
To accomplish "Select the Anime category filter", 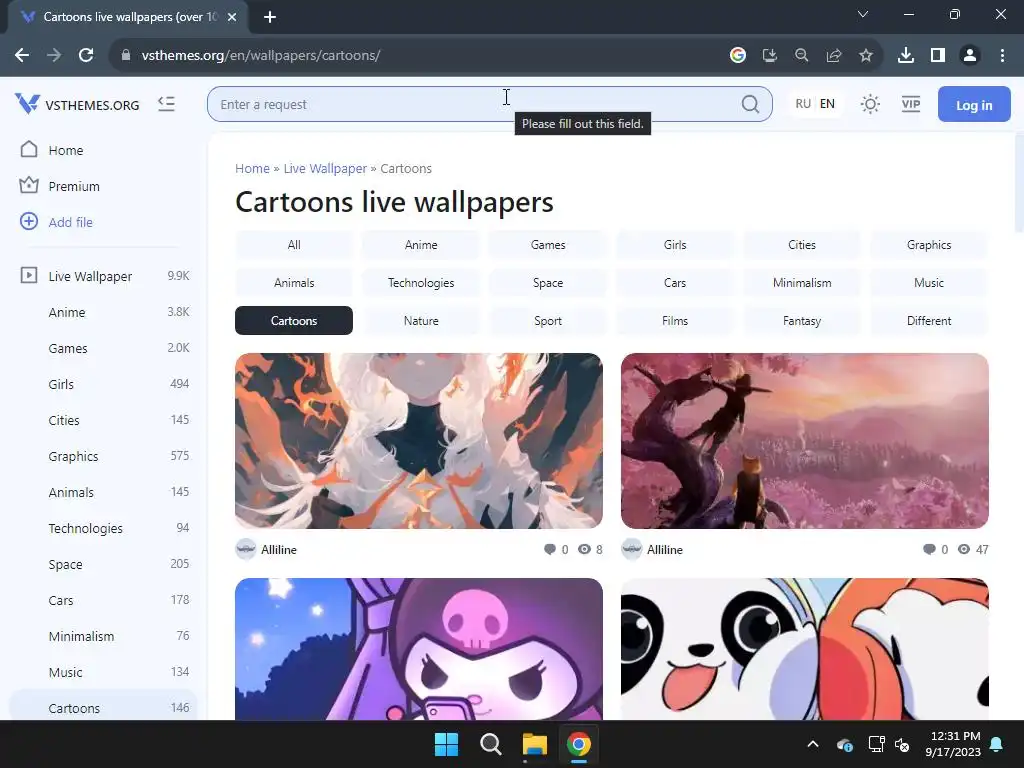I will pos(421,245).
